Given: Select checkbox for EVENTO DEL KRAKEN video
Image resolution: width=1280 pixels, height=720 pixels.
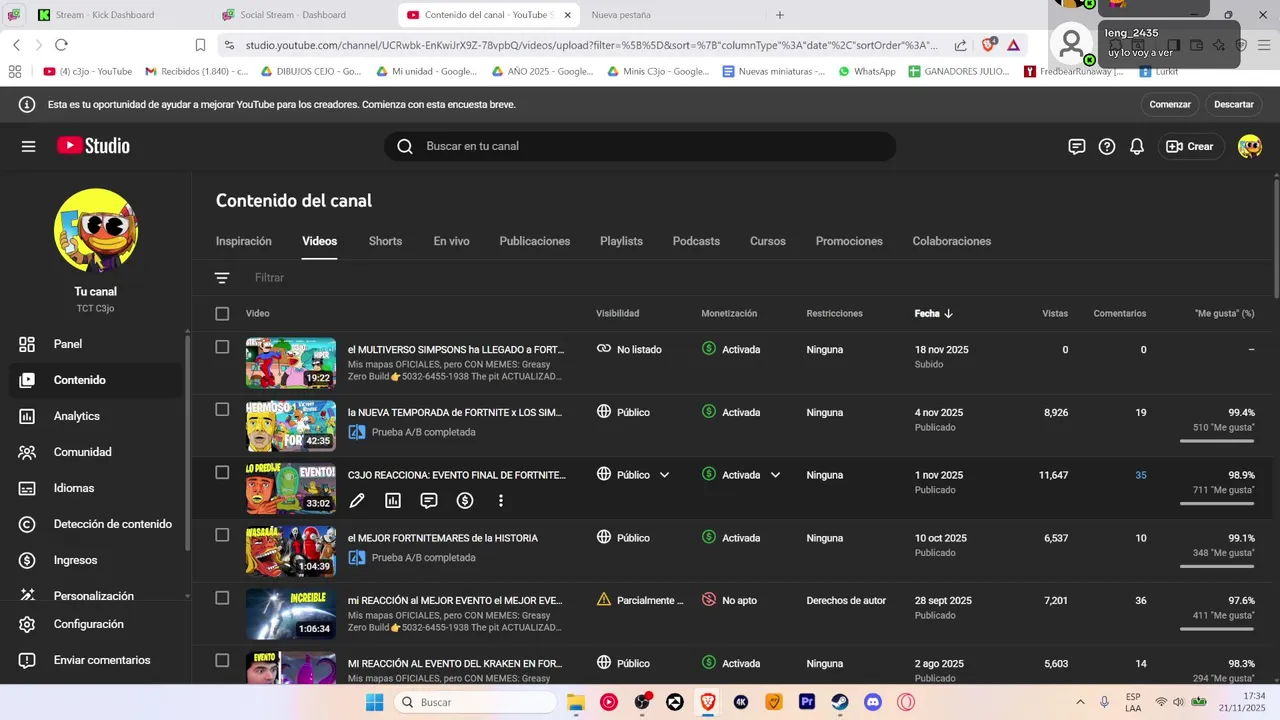Looking at the screenshot, I should coord(222,660).
